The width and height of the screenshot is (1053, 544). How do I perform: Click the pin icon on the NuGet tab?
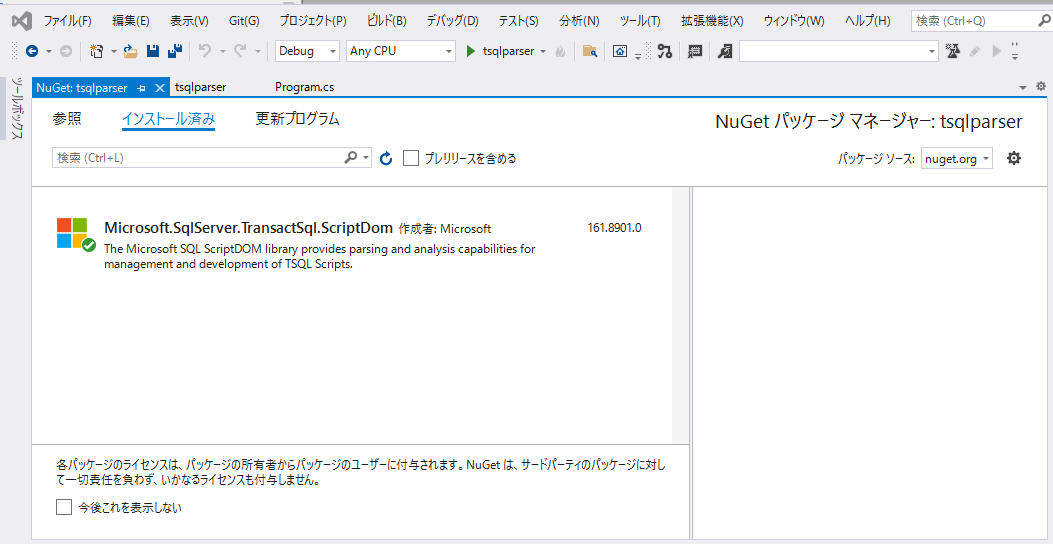pyautogui.click(x=141, y=88)
